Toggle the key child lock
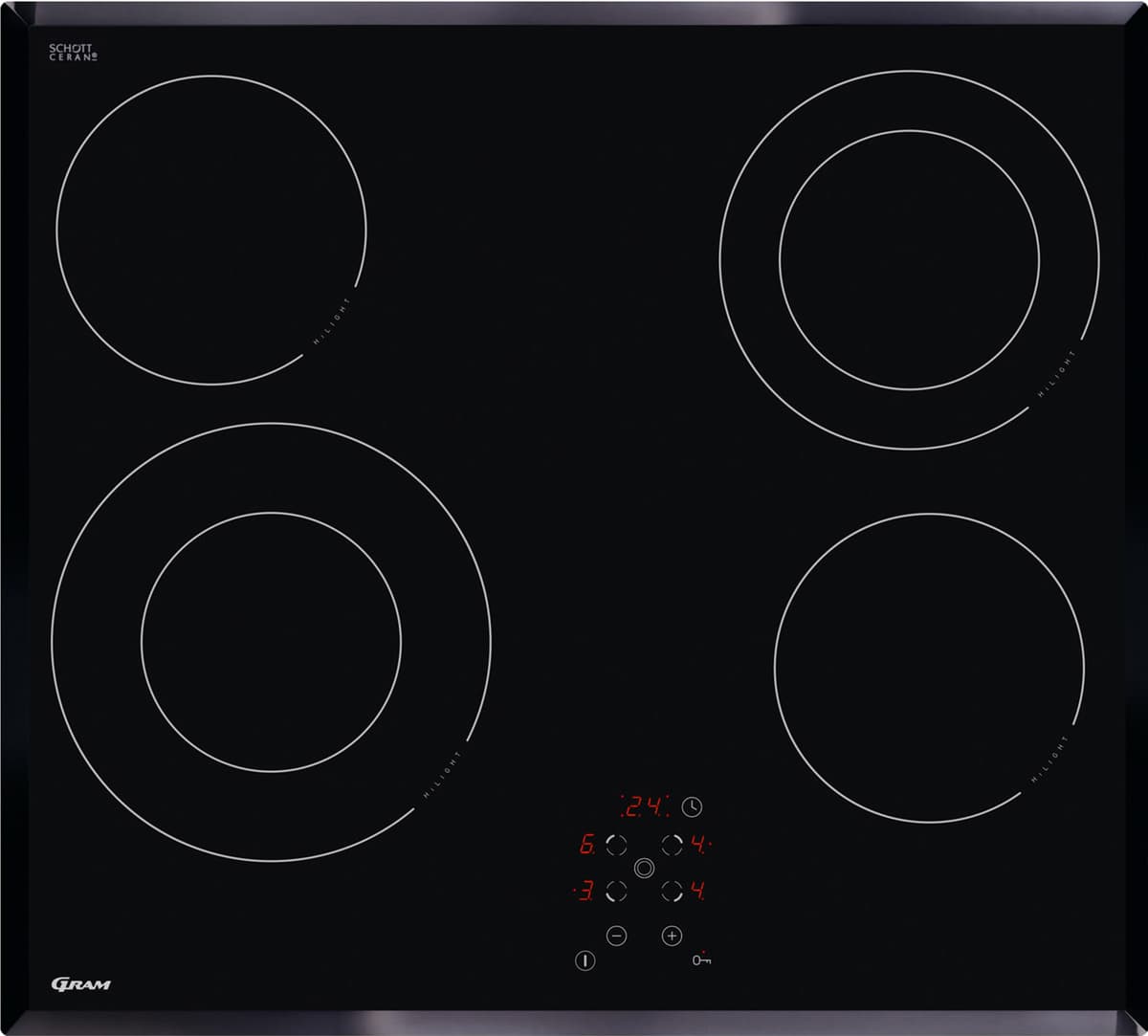 pos(702,959)
